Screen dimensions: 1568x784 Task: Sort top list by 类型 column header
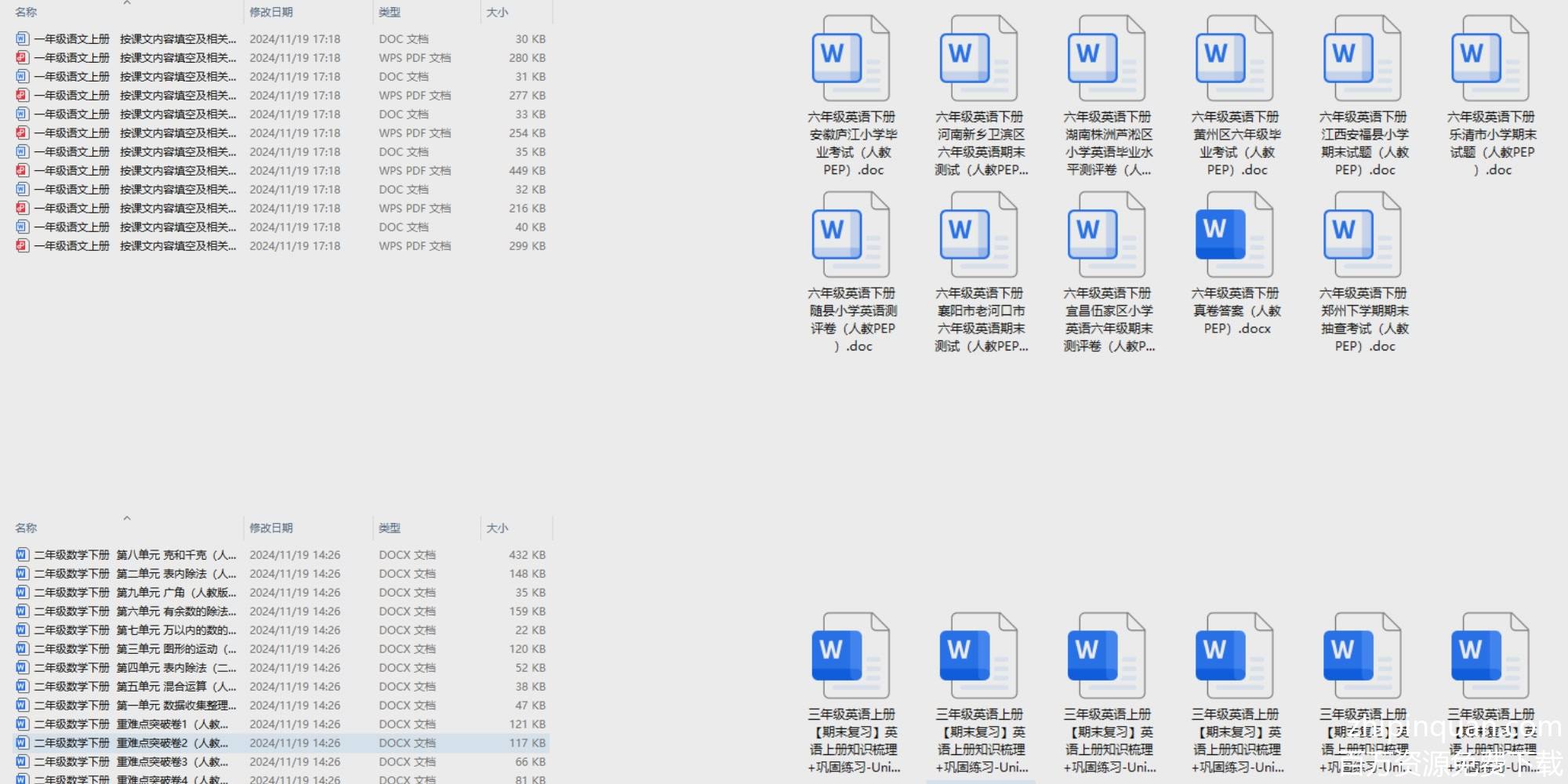390,13
